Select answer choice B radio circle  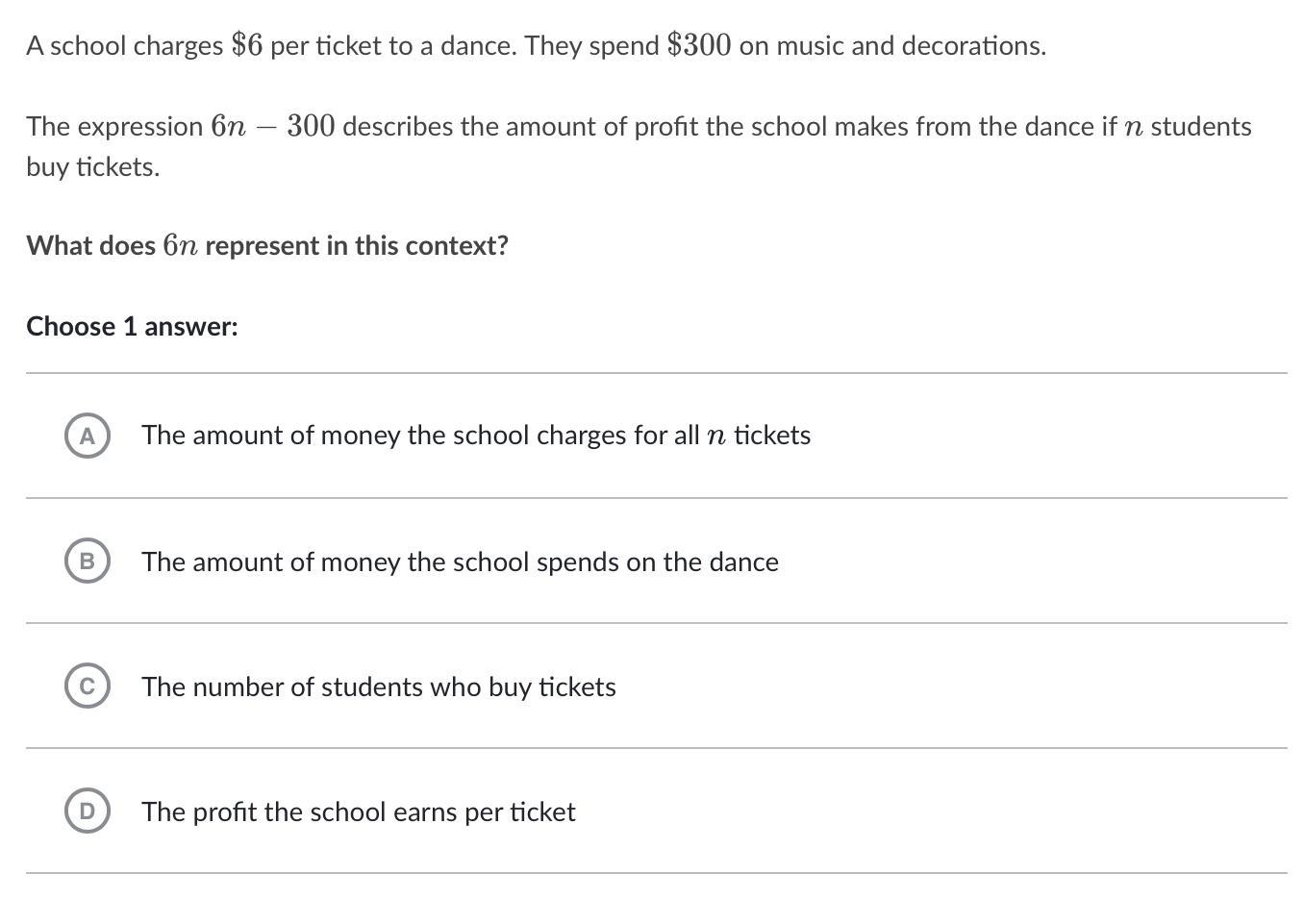pyautogui.click(x=88, y=561)
